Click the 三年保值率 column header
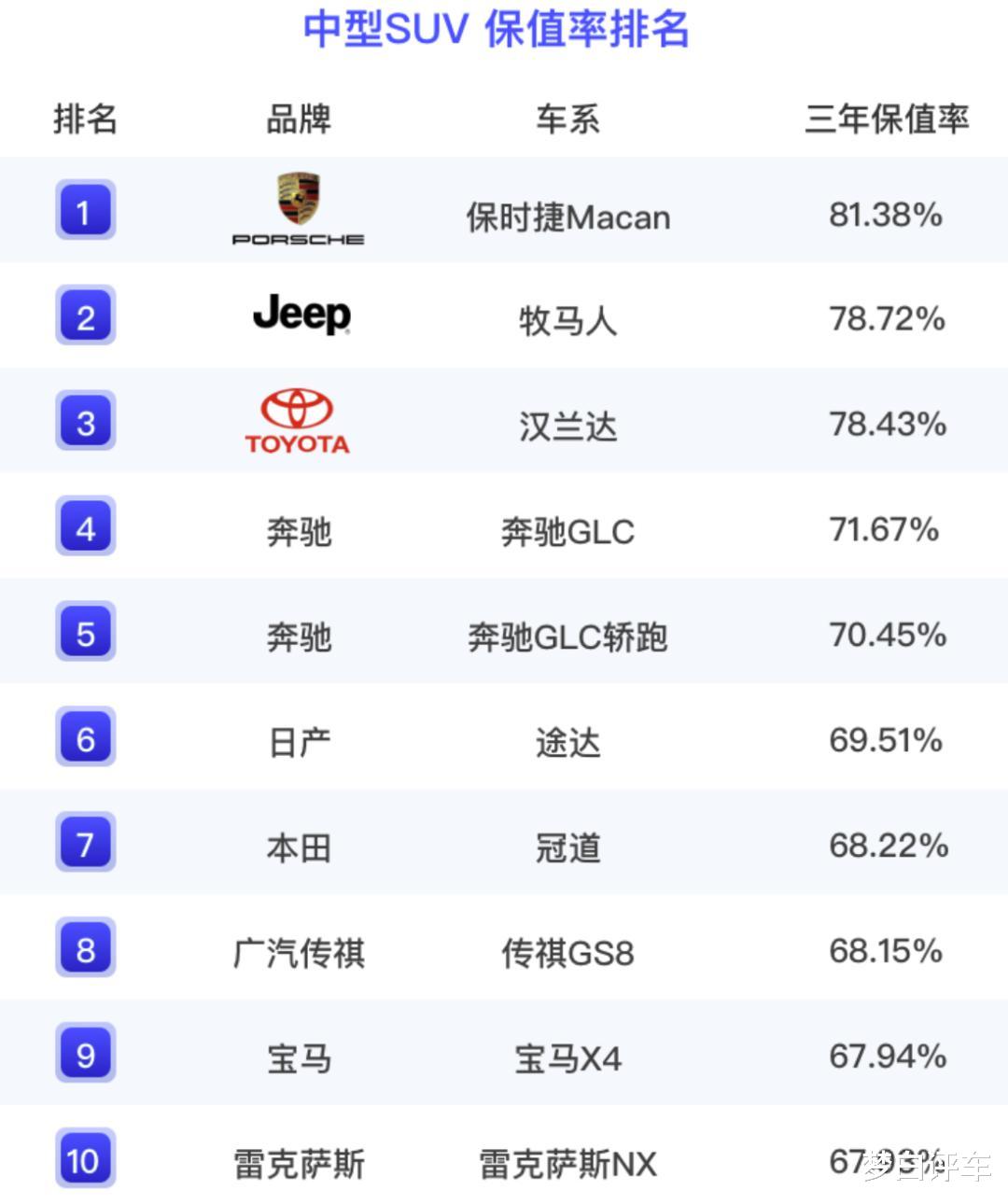This screenshot has height=1204, width=1008. (887, 119)
